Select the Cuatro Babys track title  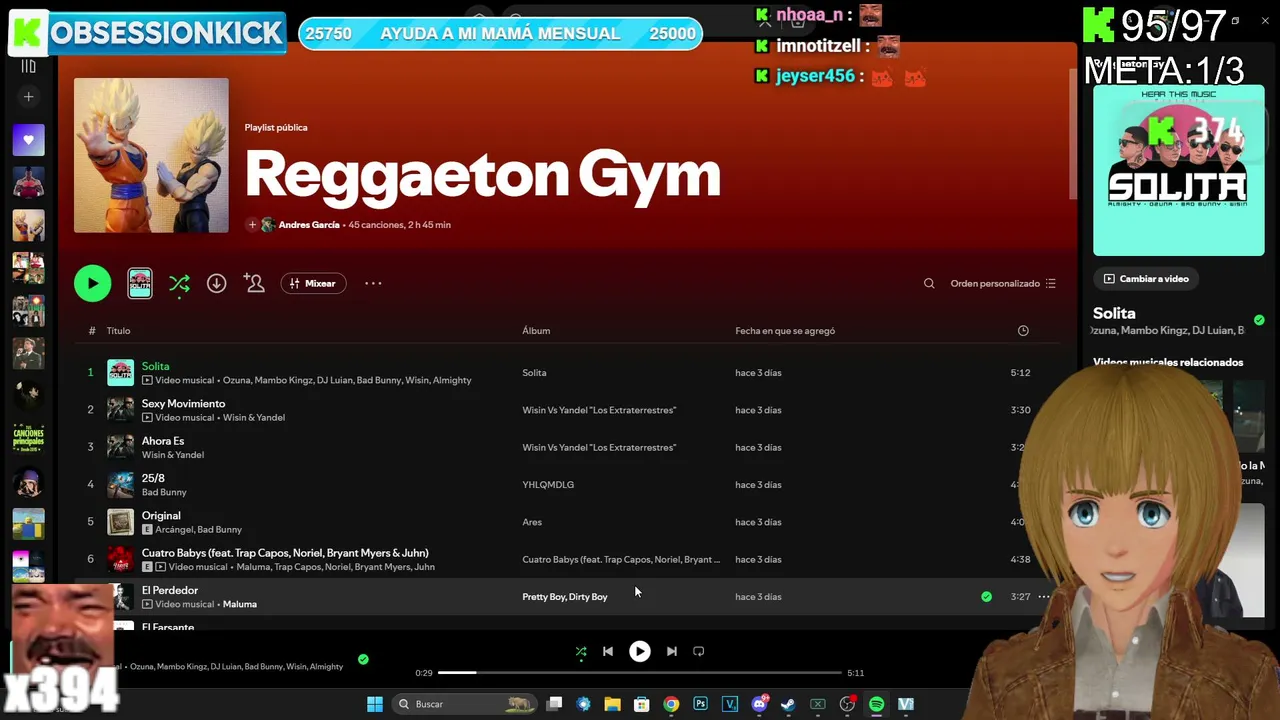click(285, 553)
